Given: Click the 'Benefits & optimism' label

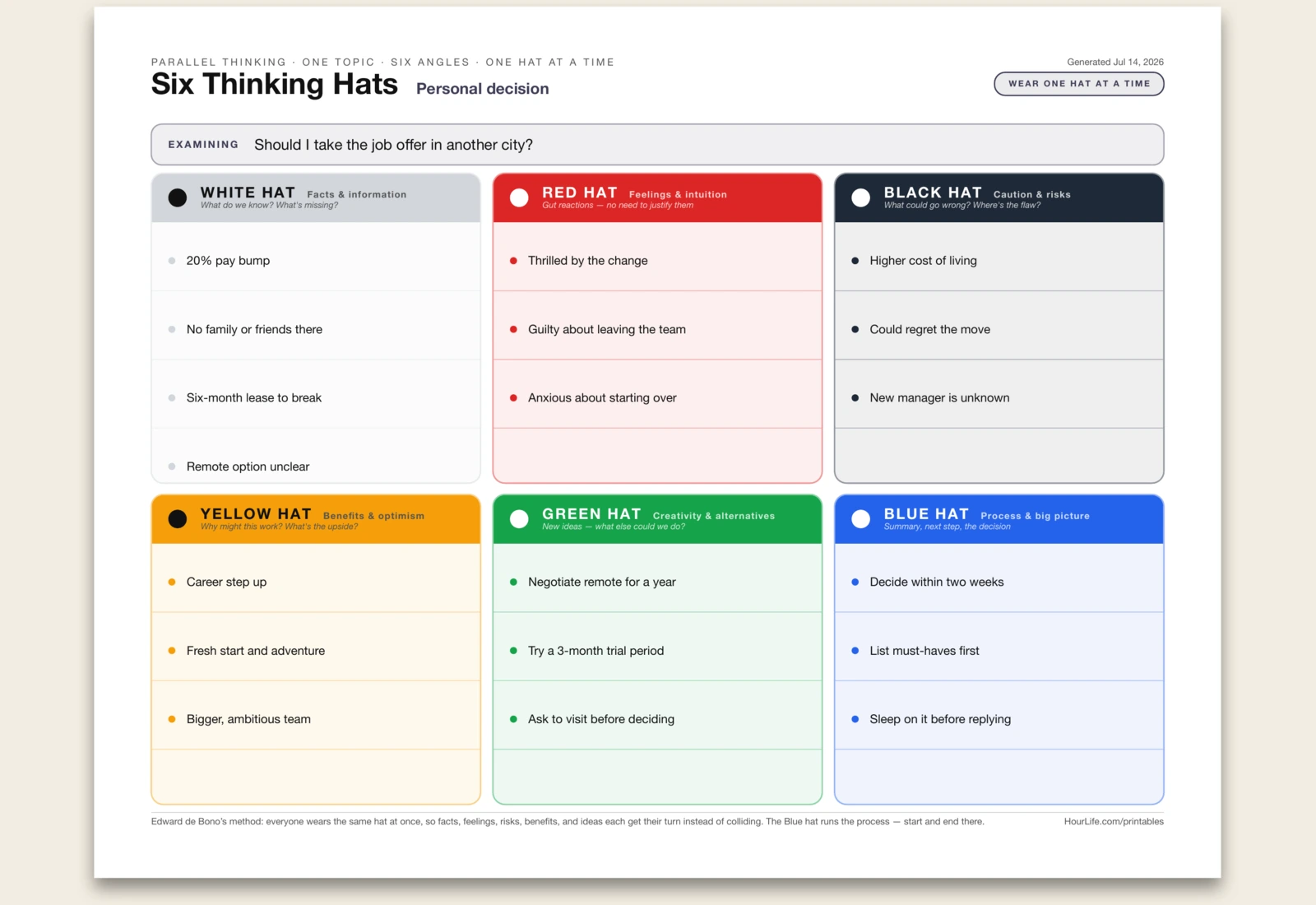Looking at the screenshot, I should (x=374, y=517).
